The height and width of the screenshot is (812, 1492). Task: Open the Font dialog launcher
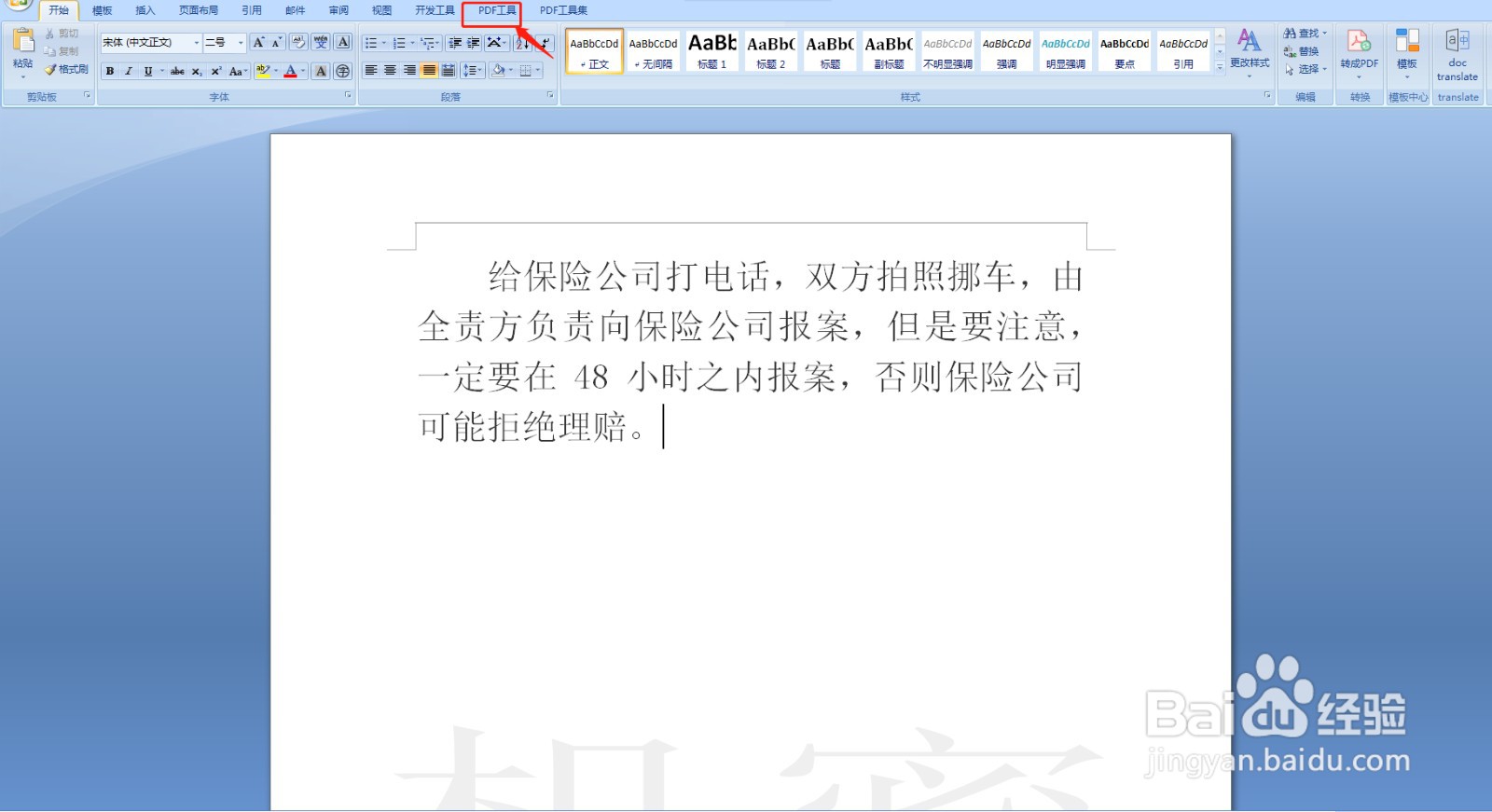(x=348, y=95)
